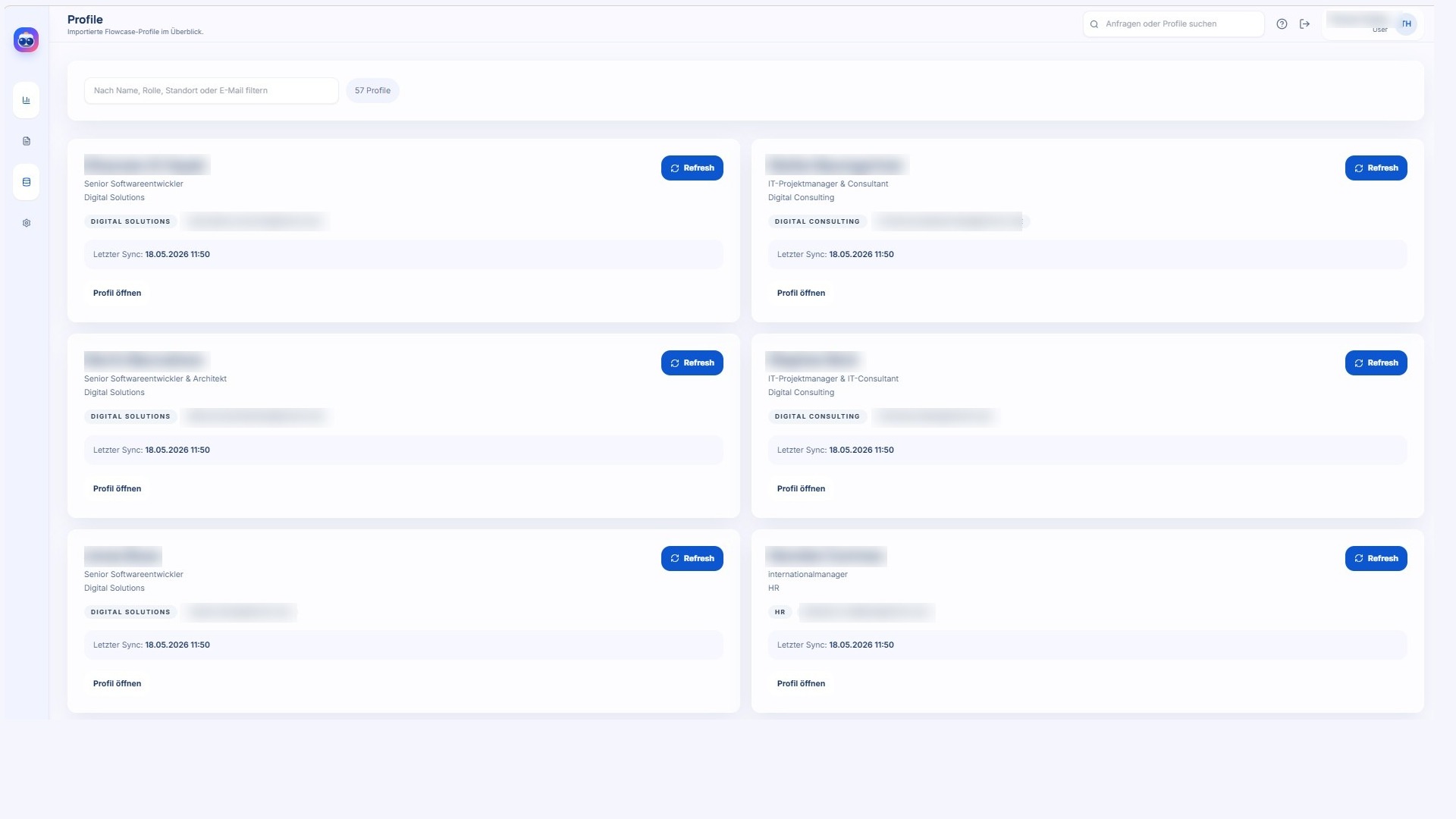Click Digital Consulting tag on IT-Projektmanager & Consultant card
Screen dimensions: 1456x819
[x=817, y=221]
